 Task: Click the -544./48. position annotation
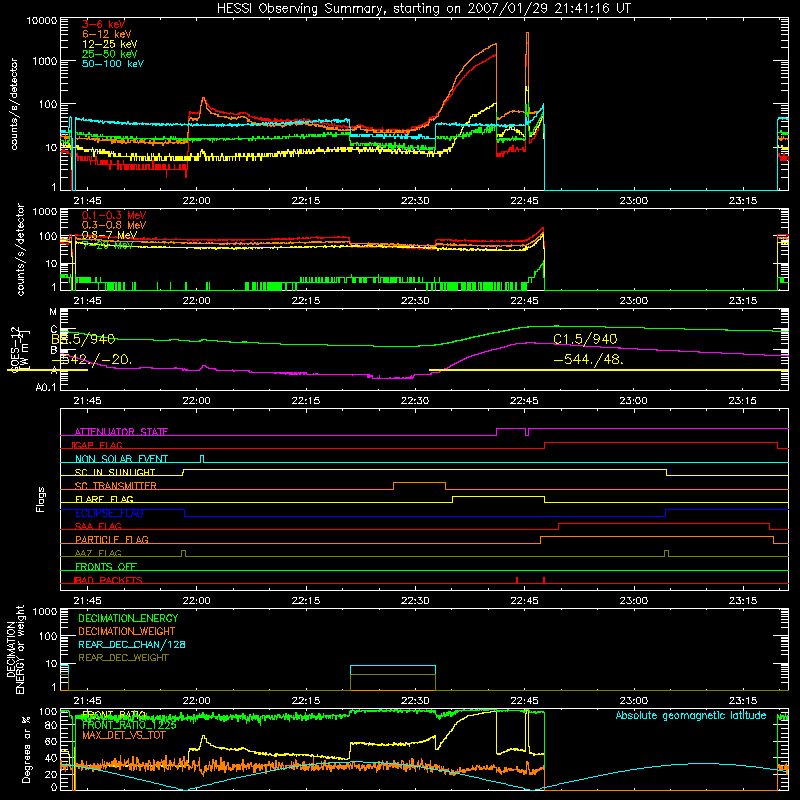pos(588,359)
